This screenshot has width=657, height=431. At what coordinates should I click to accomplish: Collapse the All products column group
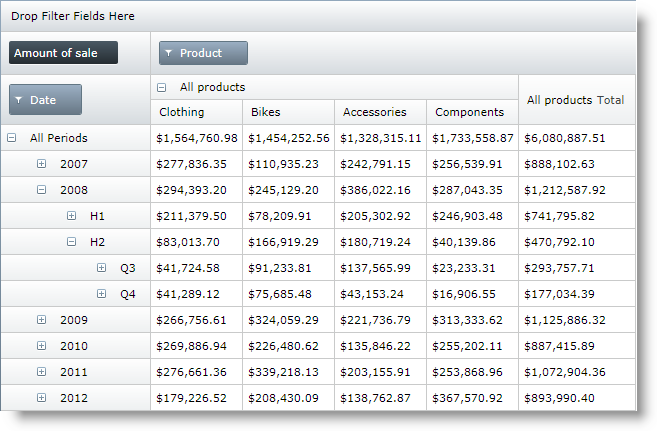coord(162,88)
